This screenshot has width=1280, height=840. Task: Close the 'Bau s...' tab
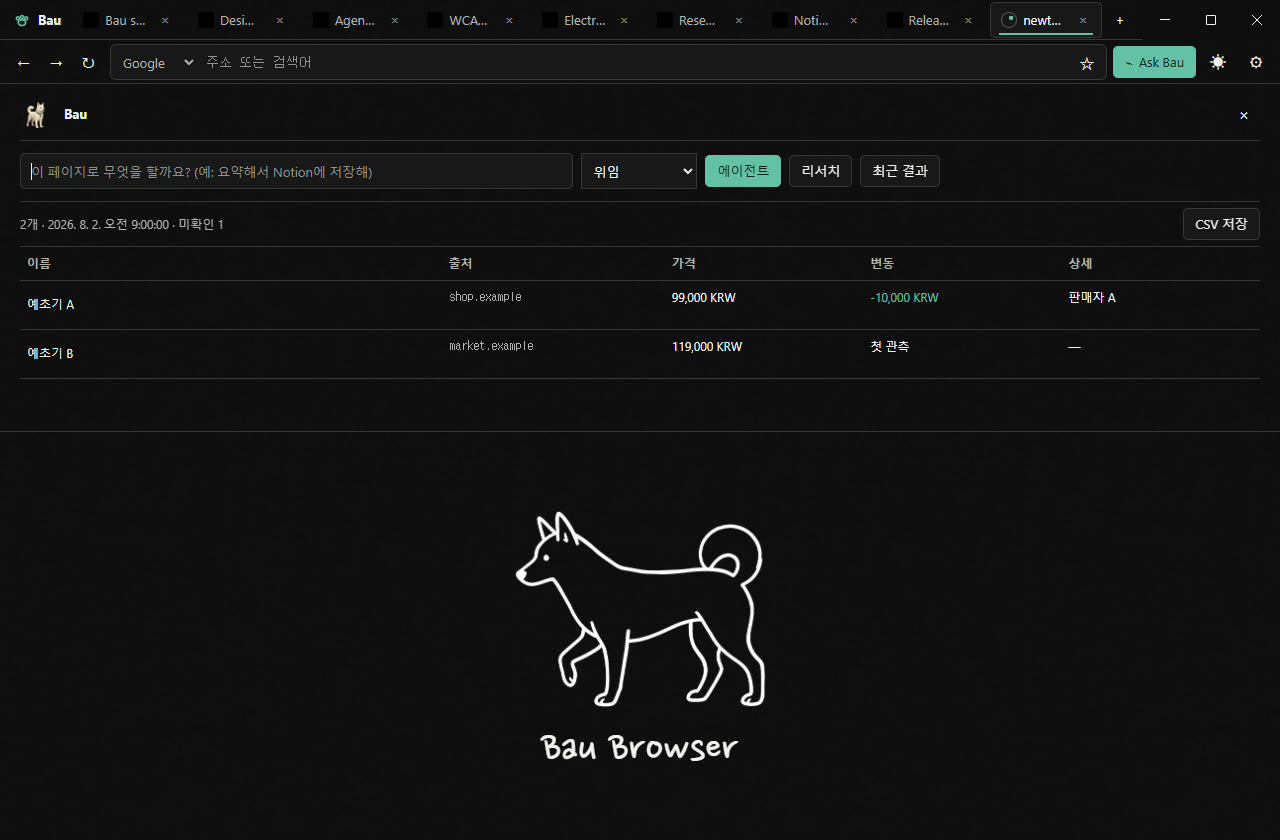(165, 20)
